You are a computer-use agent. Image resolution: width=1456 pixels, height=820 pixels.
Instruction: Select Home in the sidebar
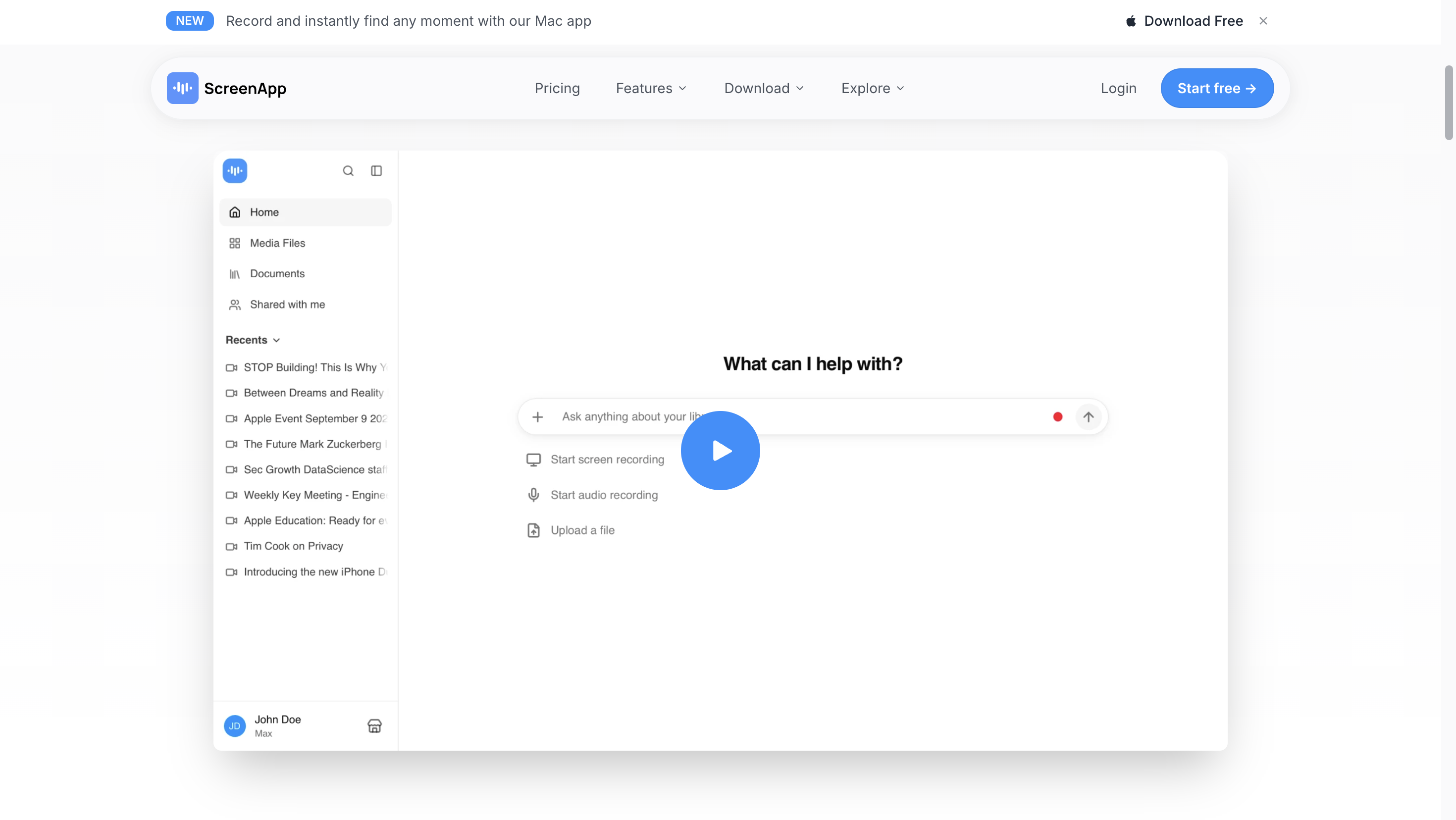(x=305, y=212)
